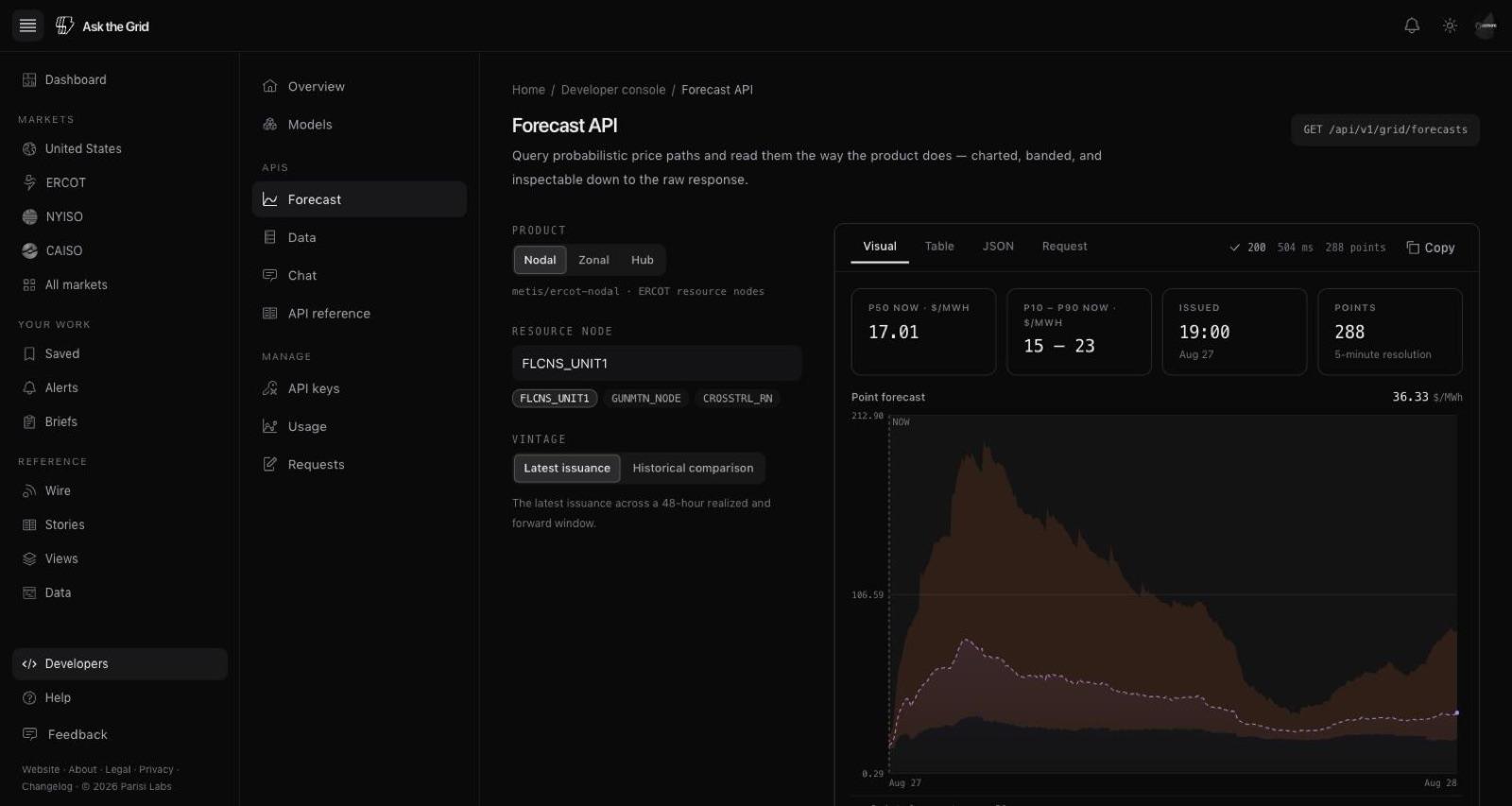This screenshot has width=1512, height=806.
Task: Click the NYISO market icon
Action: [x=29, y=217]
